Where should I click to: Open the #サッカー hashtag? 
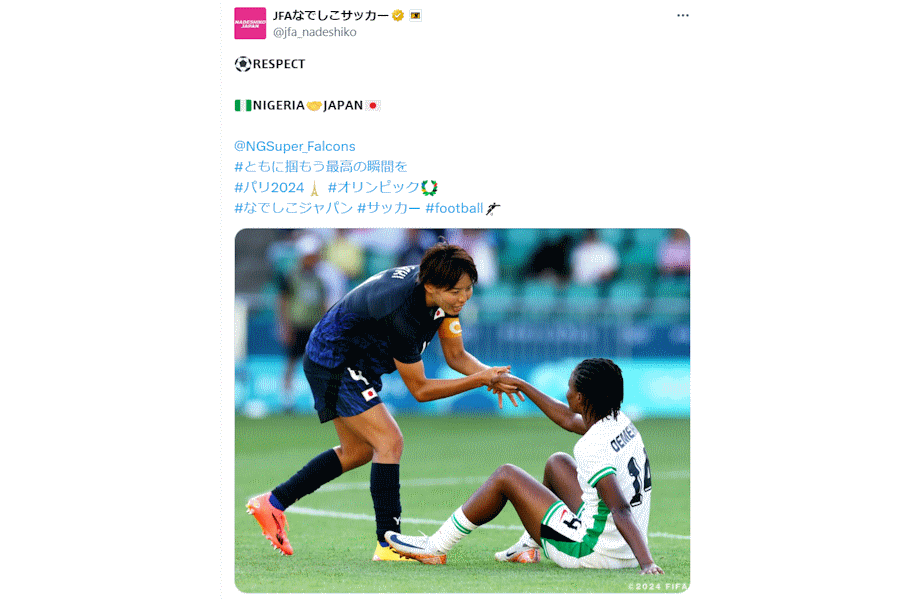tap(389, 208)
